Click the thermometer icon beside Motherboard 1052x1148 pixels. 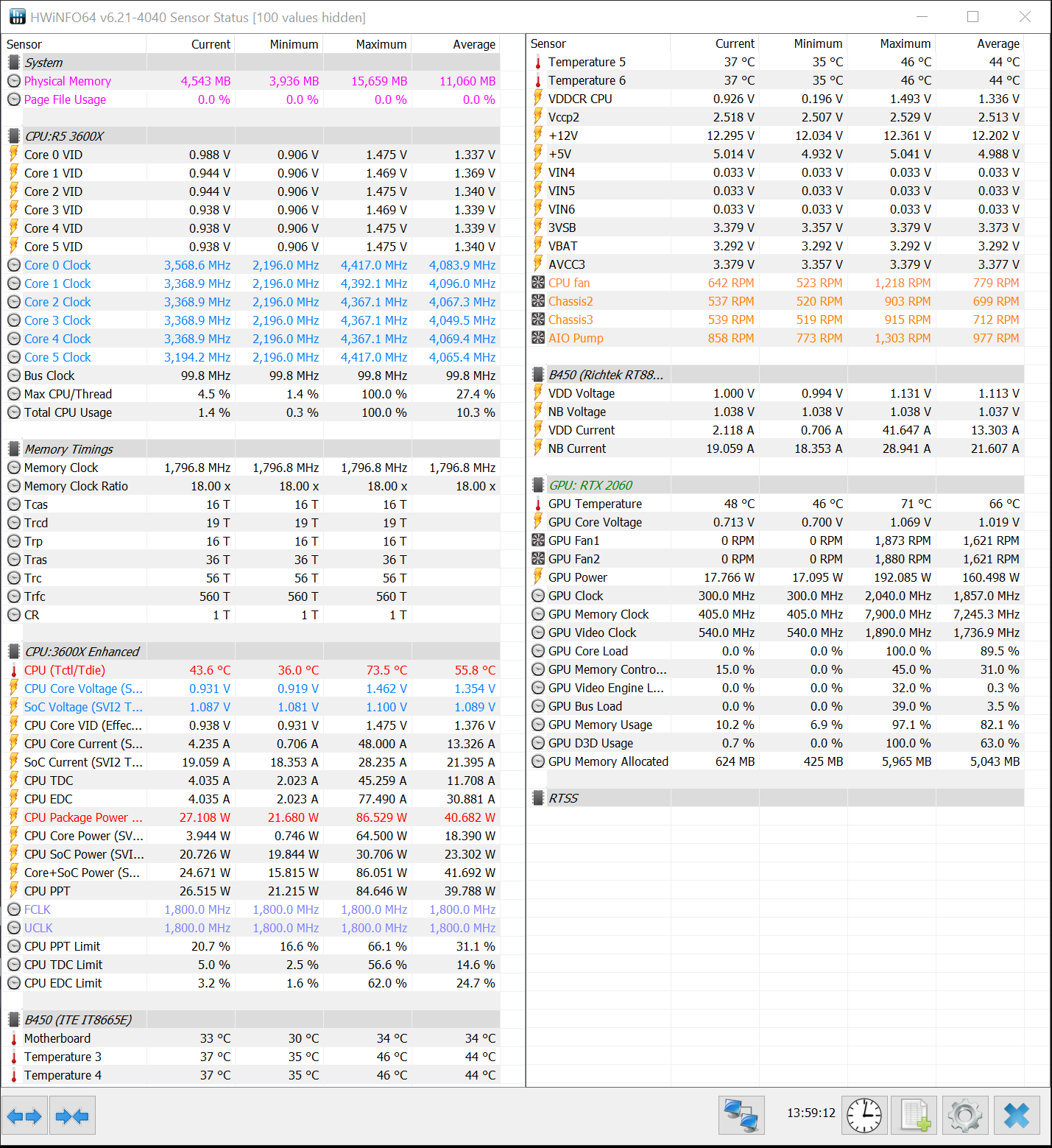pos(14,1038)
